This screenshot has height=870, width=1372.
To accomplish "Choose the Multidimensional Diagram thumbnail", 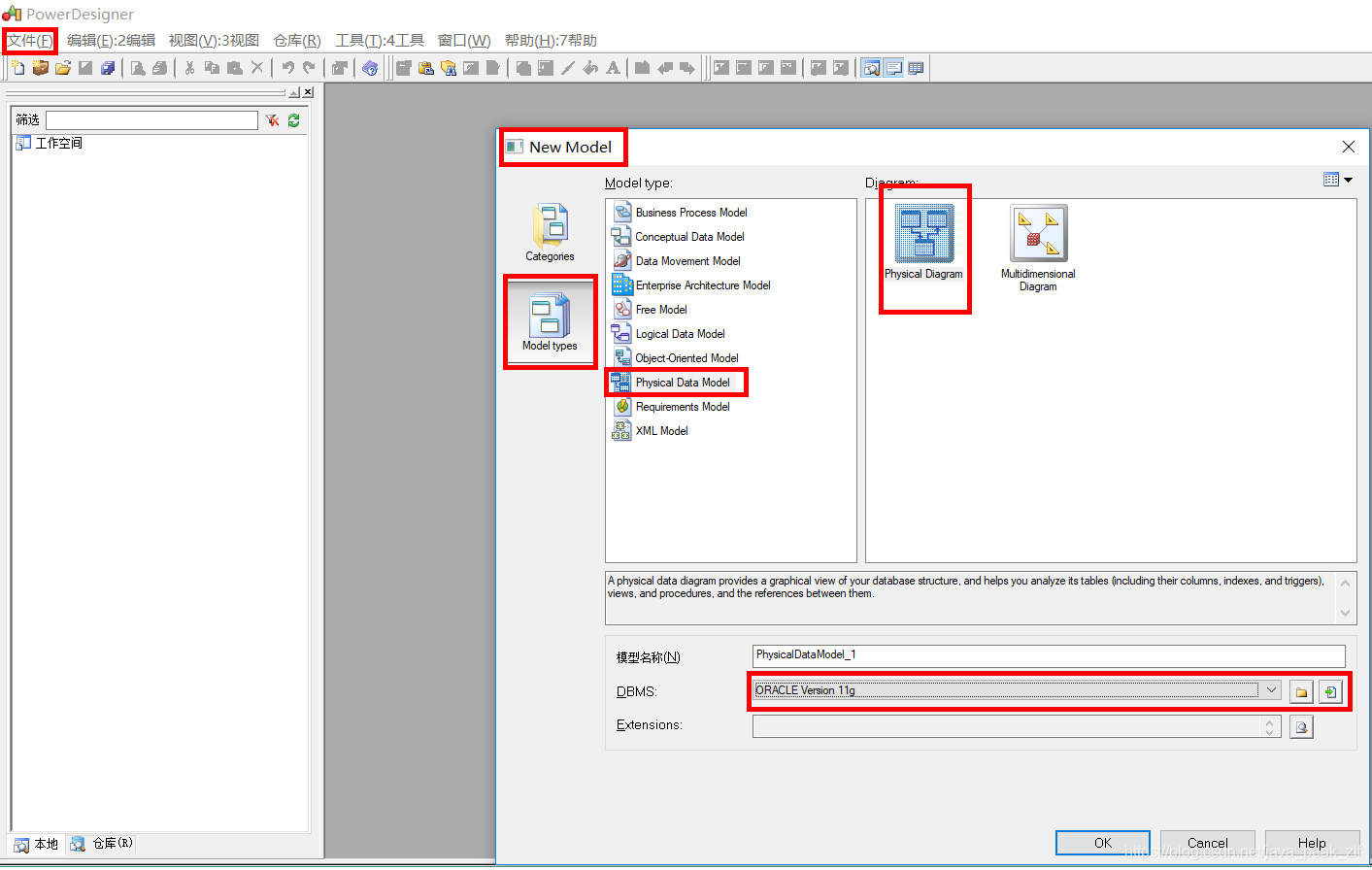I will pos(1038,248).
